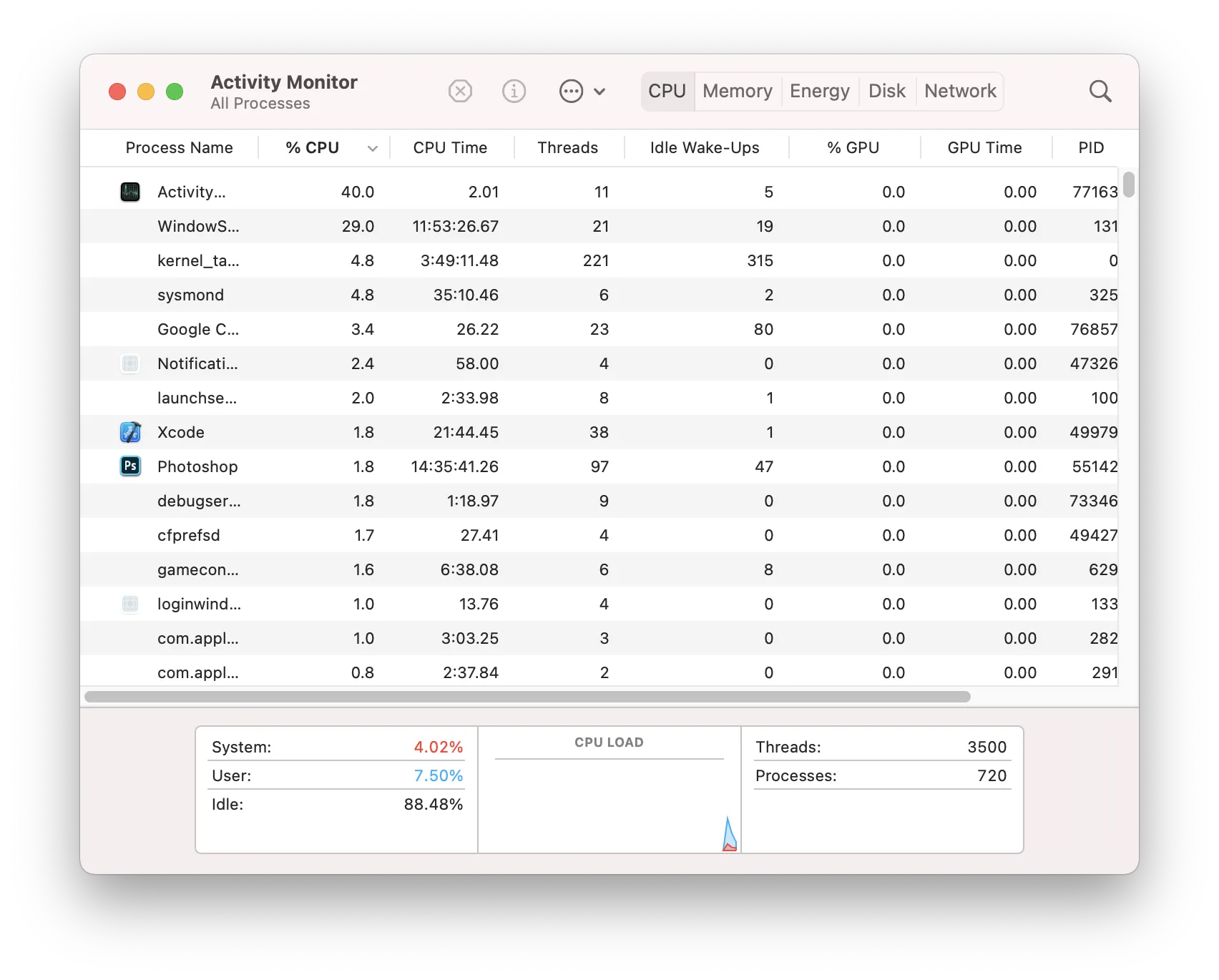The width and height of the screenshot is (1219, 980).
Task: Click the vertical scrollbar thumb at right
Action: [1128, 185]
